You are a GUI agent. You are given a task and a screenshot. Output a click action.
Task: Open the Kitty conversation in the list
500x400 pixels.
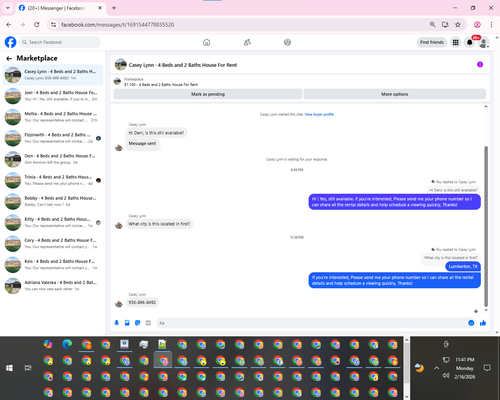coord(53,222)
